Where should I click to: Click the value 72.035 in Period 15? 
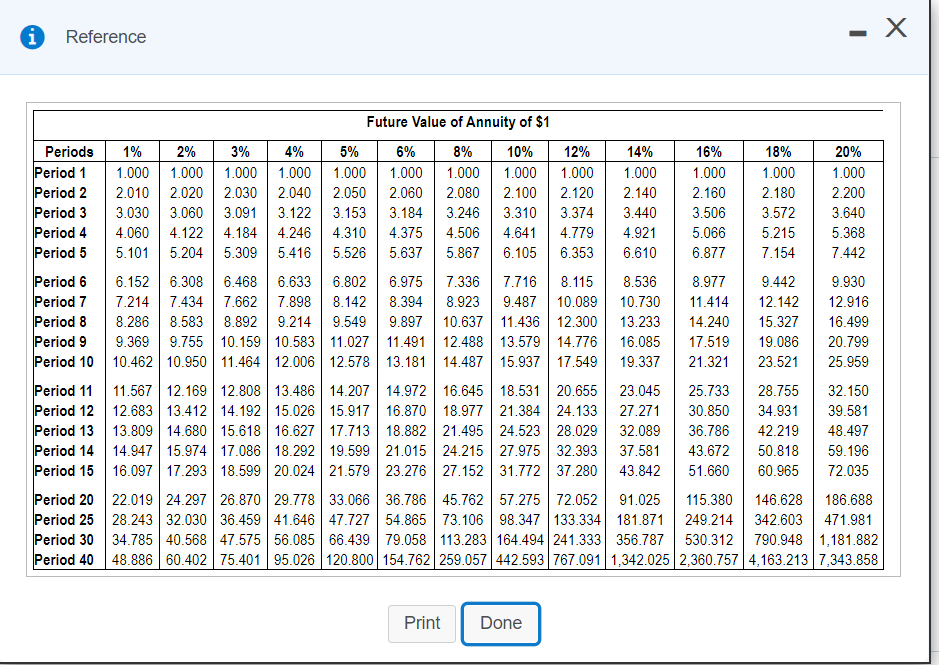click(x=848, y=471)
